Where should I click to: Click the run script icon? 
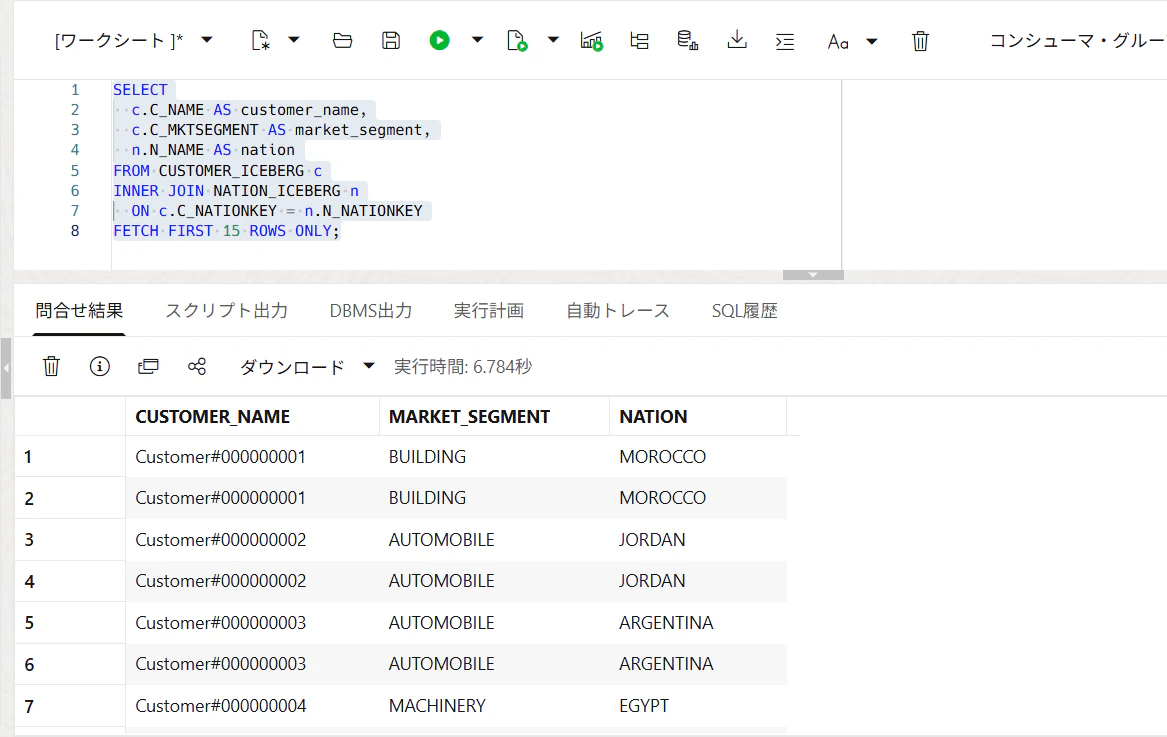[517, 40]
